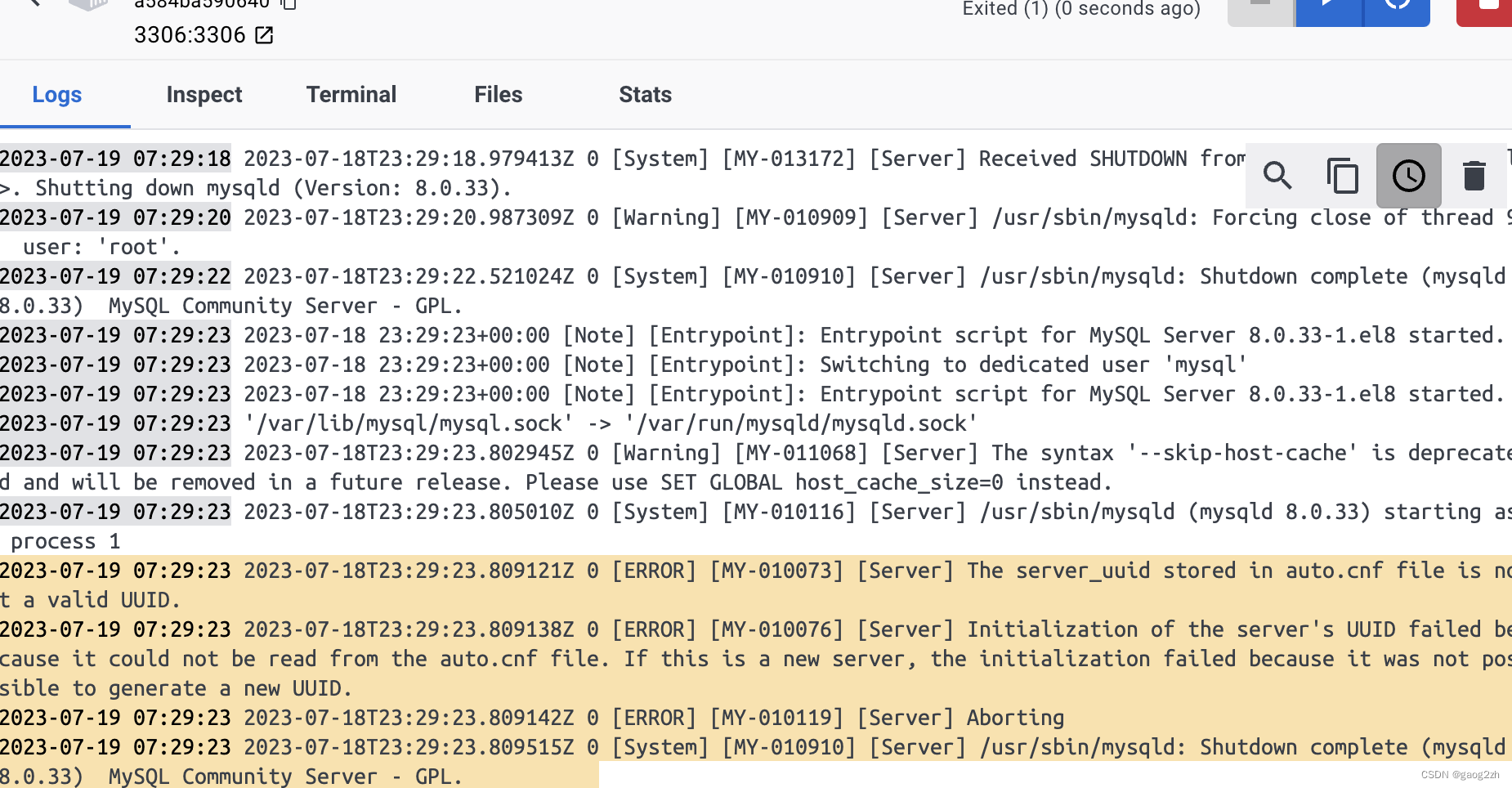1512x788 pixels.
Task: Click the MY-010076 UUID initialization error line
Action: click(x=756, y=659)
